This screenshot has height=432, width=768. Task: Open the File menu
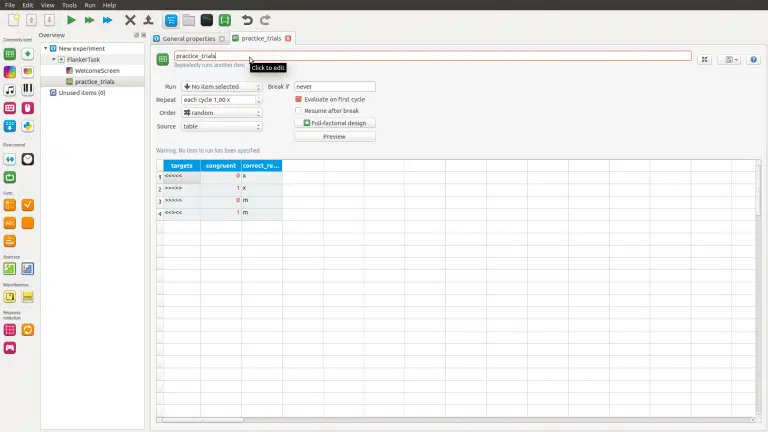click(x=10, y=5)
